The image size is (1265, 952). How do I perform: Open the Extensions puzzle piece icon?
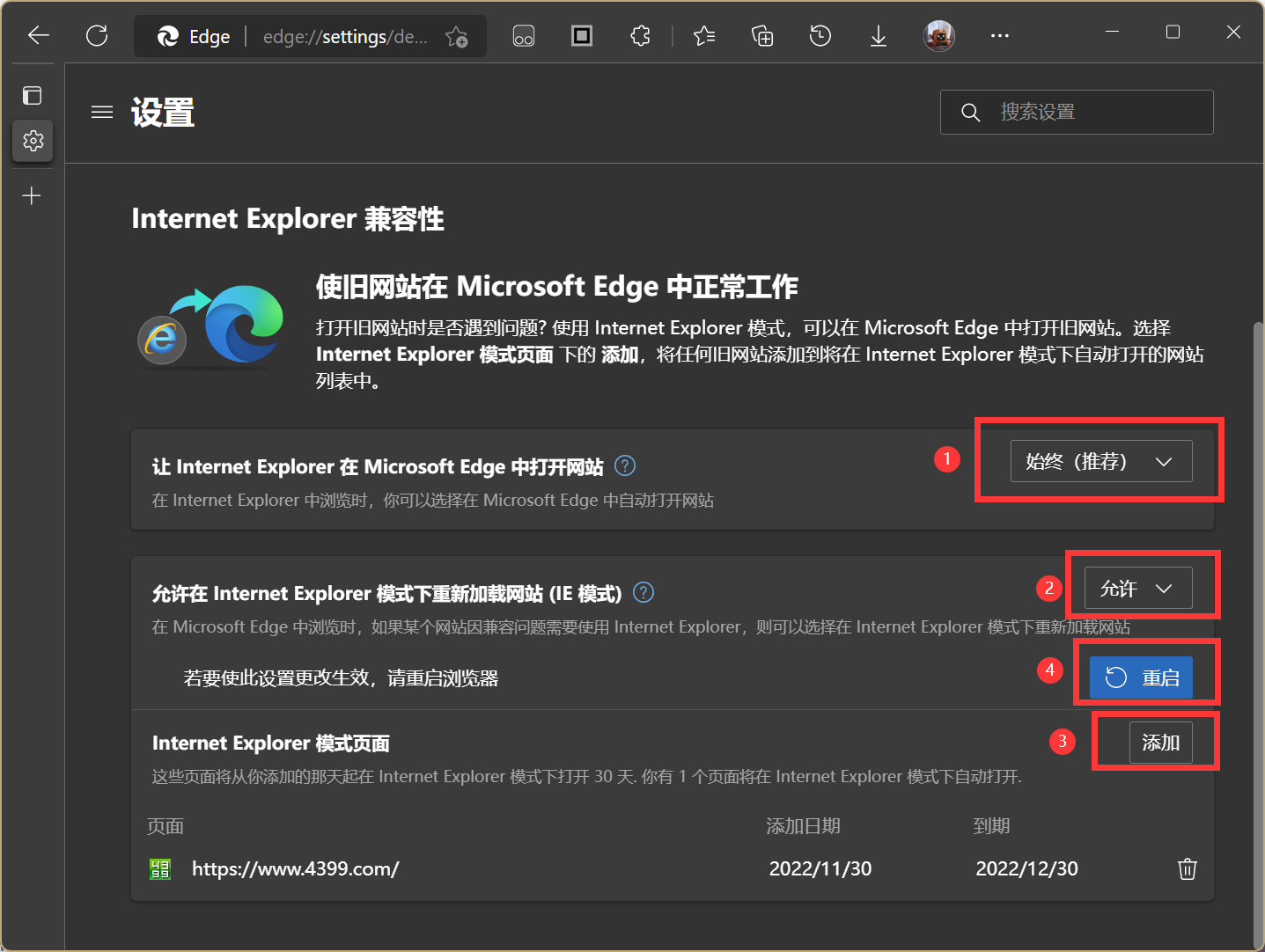click(x=640, y=36)
